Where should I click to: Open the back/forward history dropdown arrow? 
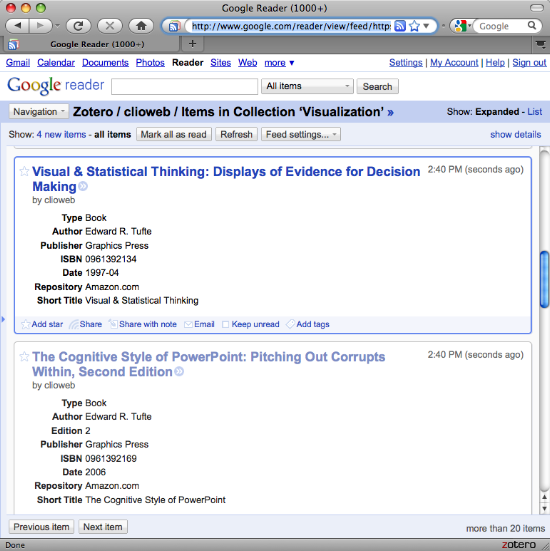58,26
